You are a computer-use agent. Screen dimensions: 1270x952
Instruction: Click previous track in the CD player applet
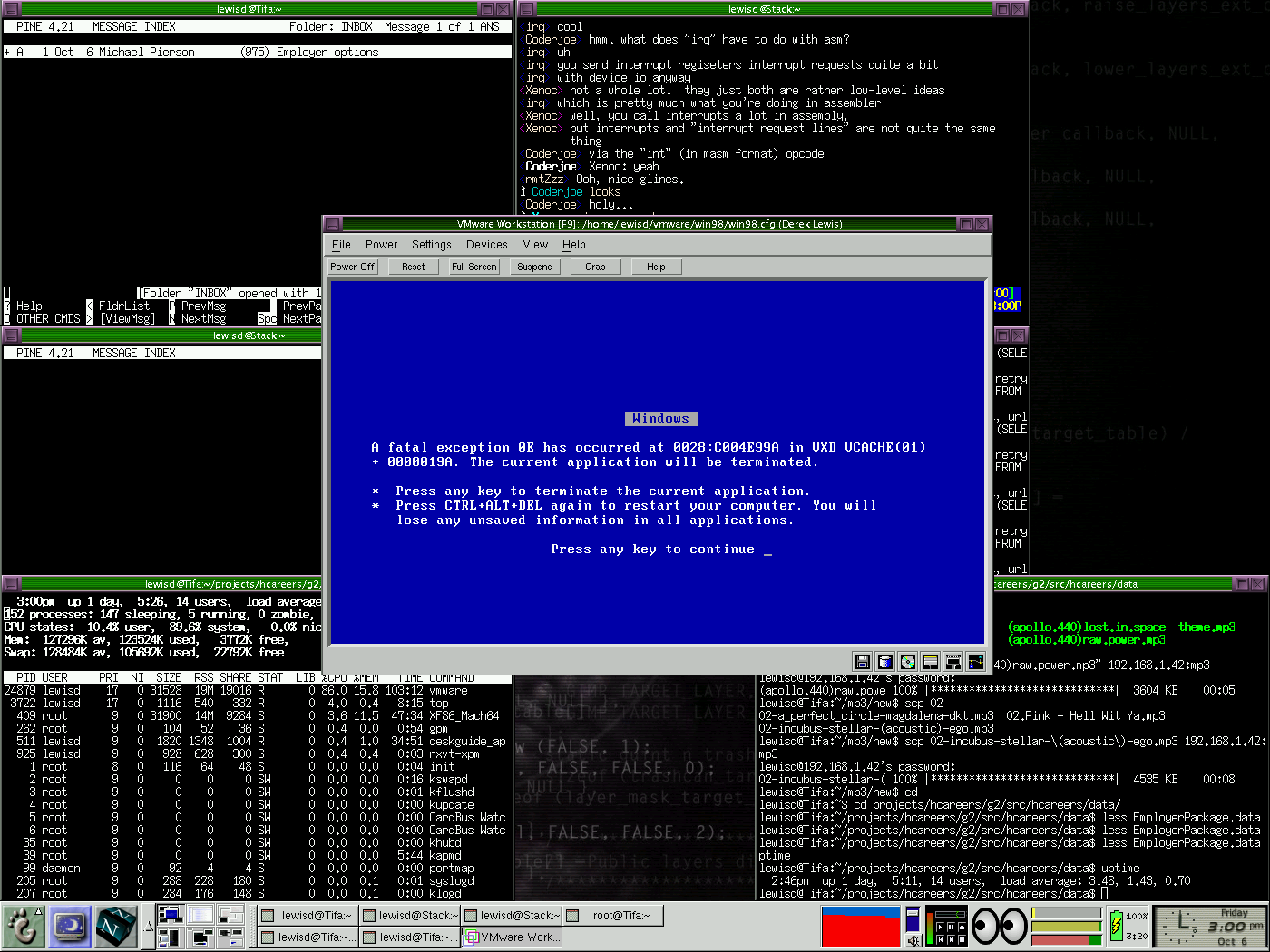(940, 939)
